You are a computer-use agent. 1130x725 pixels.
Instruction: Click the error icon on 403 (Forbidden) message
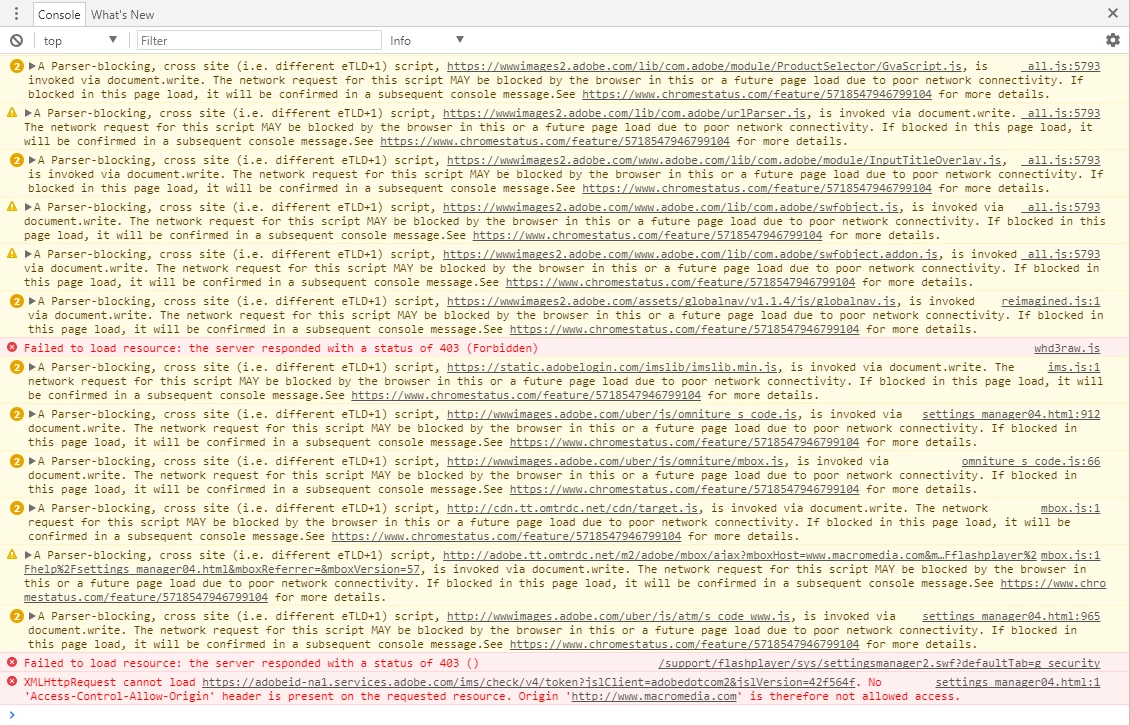[12, 348]
